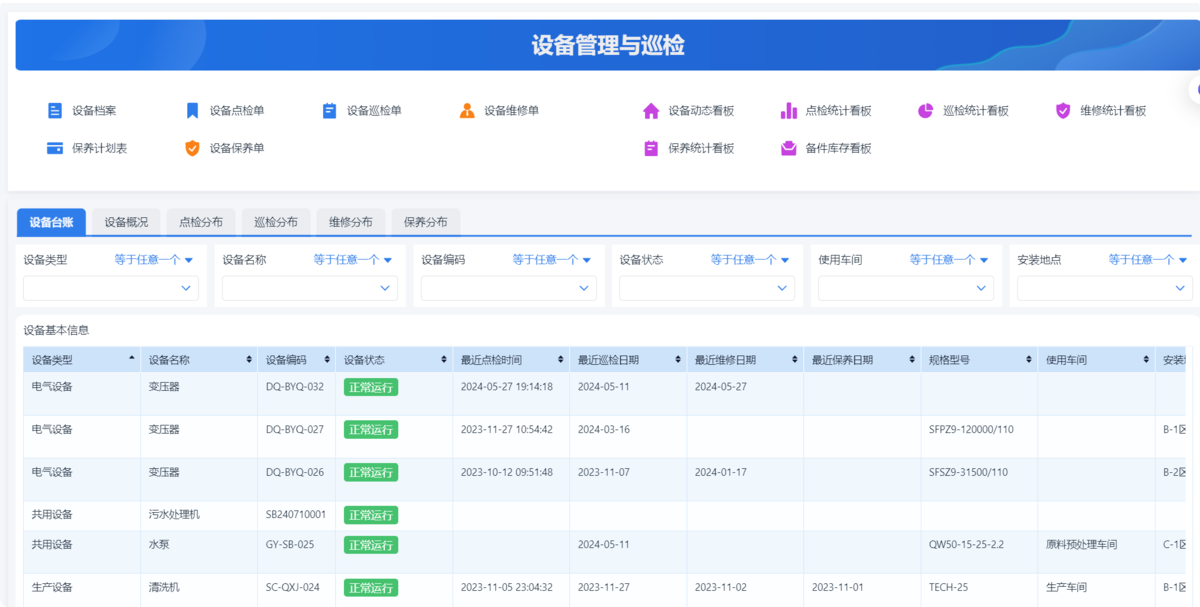Switch to the 维修分布 tab
Image resolution: width=1200 pixels, height=607 pixels.
tap(351, 222)
